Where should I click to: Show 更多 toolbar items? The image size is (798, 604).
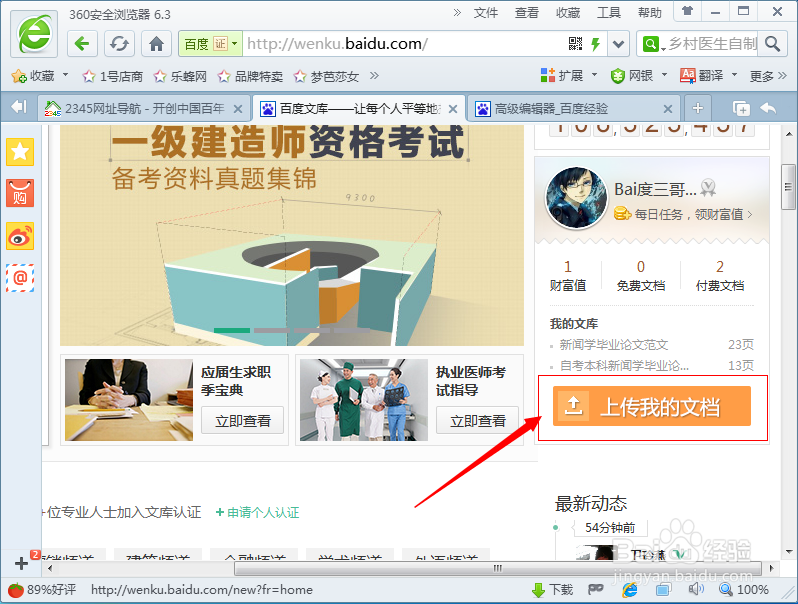click(768, 76)
